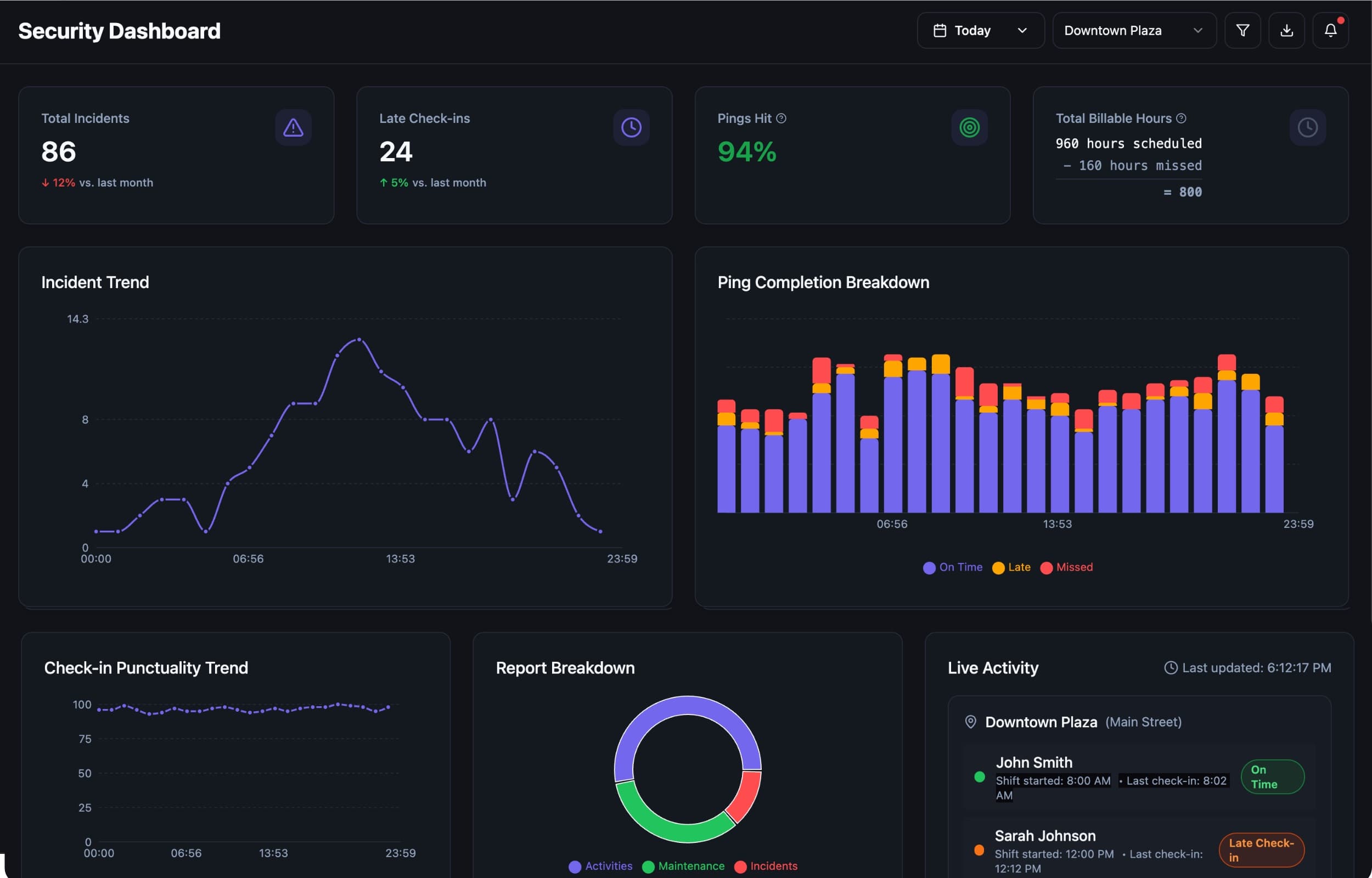Screen dimensions: 1372x878
Task: Open notifications via the bell icon
Action: [1330, 30]
